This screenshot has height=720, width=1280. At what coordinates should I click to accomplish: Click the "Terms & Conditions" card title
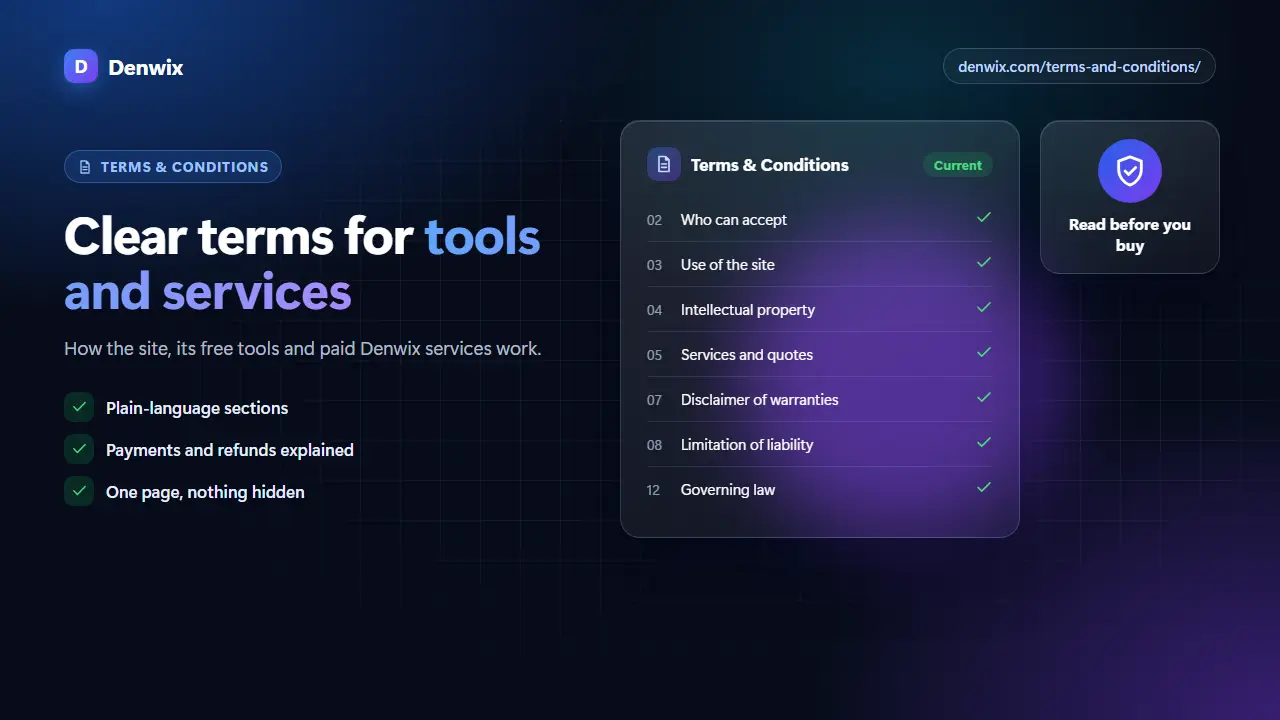tap(770, 165)
